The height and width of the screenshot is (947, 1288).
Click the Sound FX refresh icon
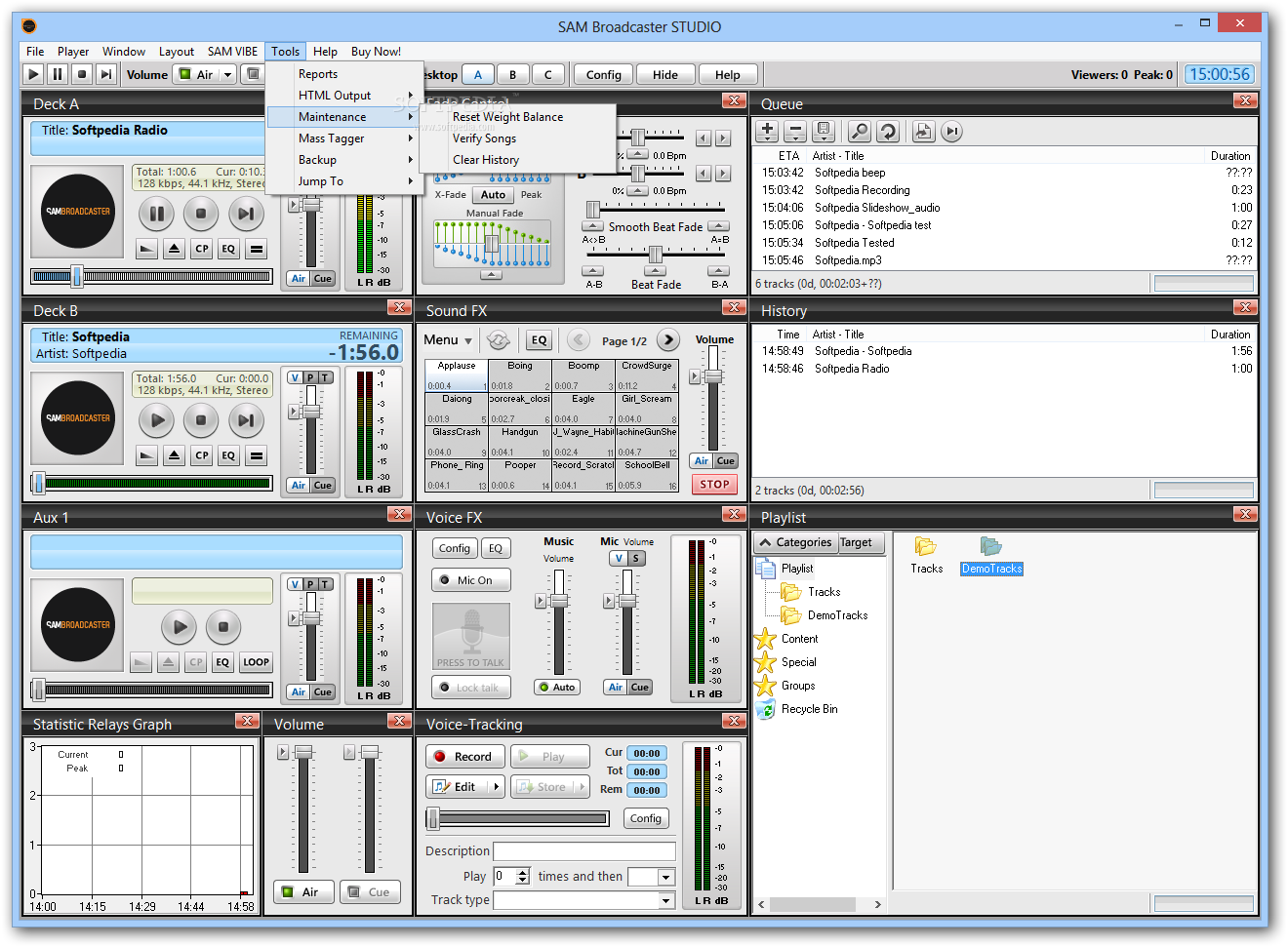click(x=499, y=339)
